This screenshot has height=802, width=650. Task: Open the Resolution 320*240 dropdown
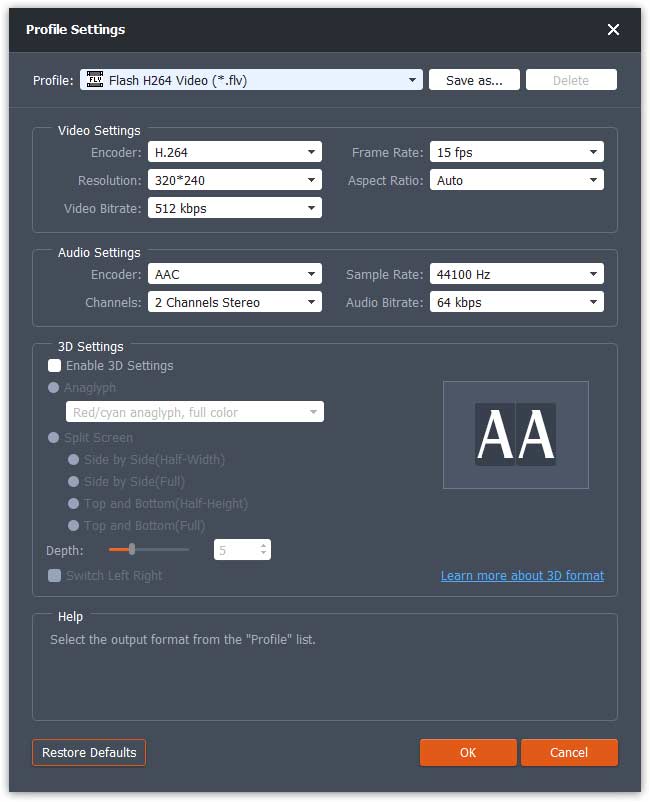point(312,181)
